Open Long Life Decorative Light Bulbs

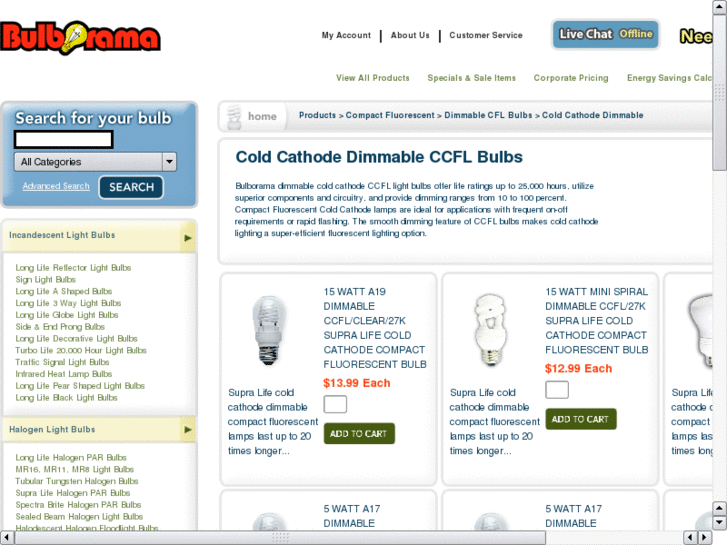[77, 339]
